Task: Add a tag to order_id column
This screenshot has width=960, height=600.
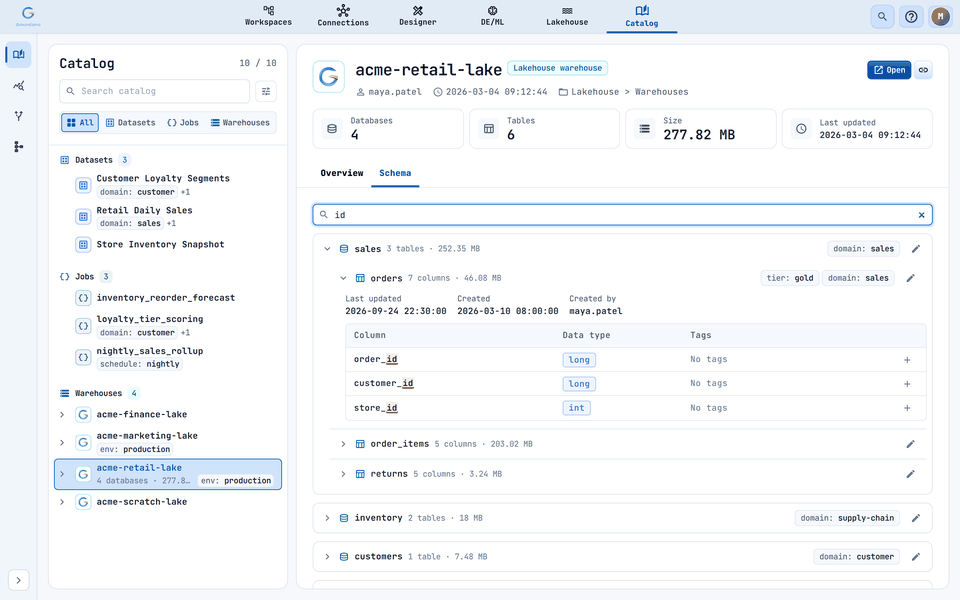Action: 907,360
